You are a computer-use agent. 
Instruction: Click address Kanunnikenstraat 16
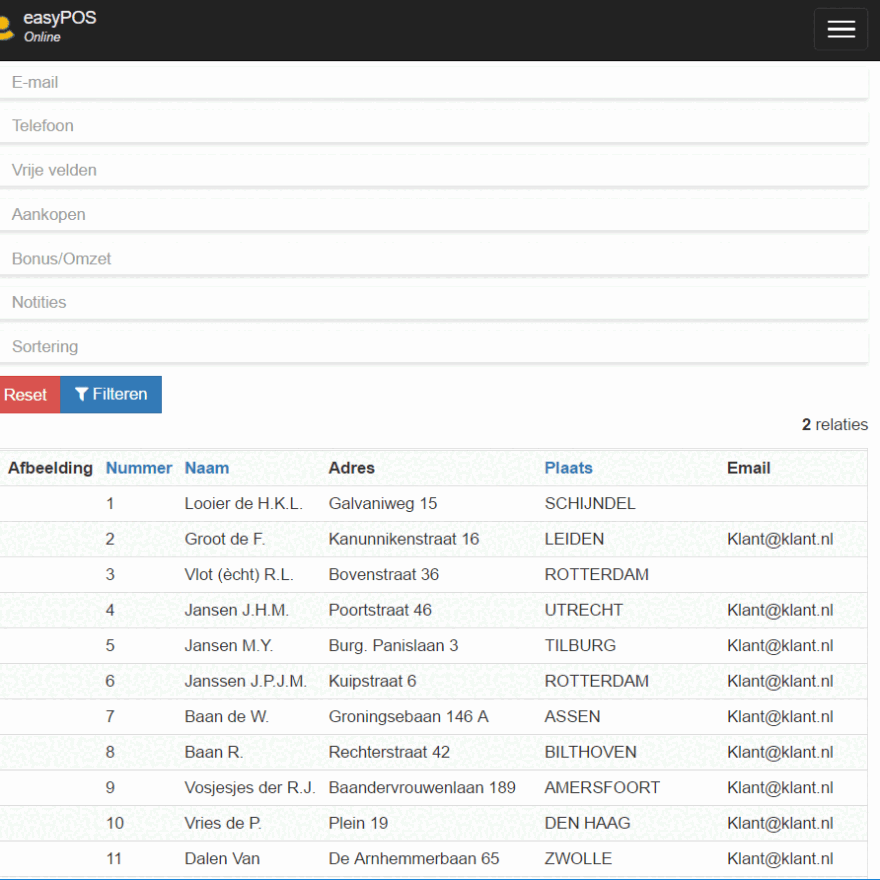[404, 539]
